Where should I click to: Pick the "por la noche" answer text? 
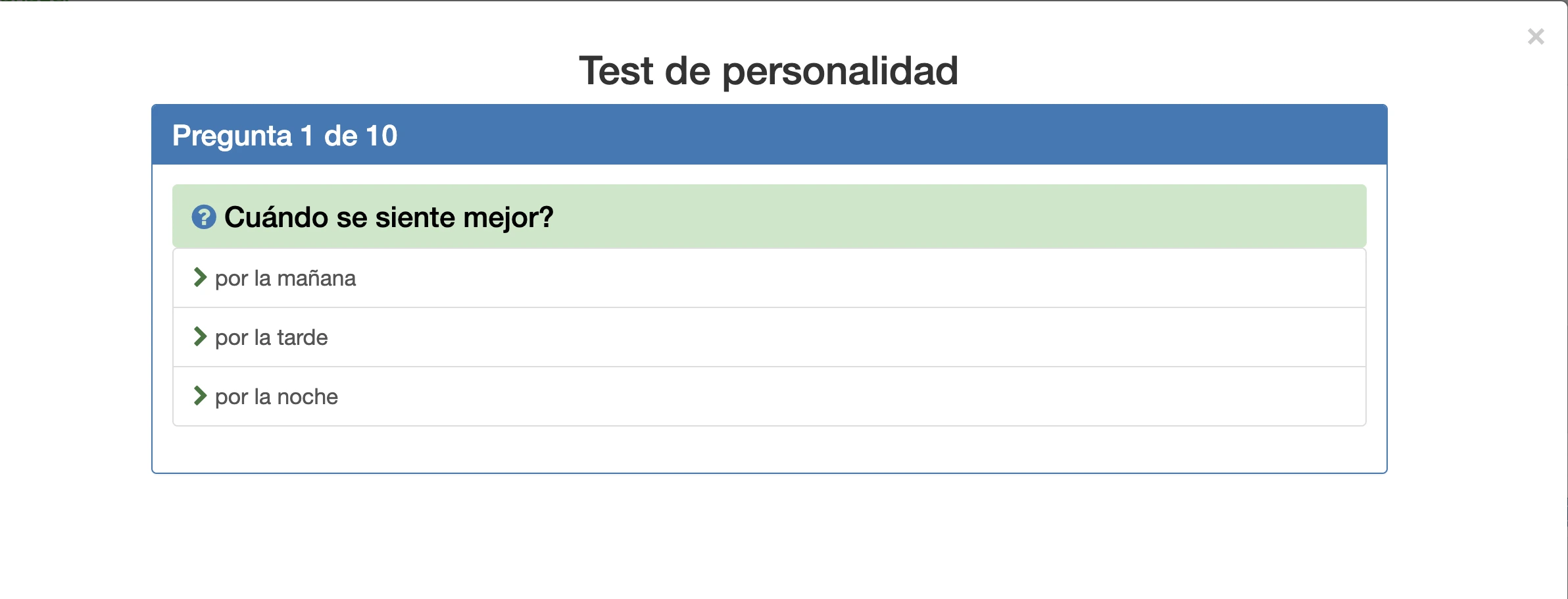[276, 397]
